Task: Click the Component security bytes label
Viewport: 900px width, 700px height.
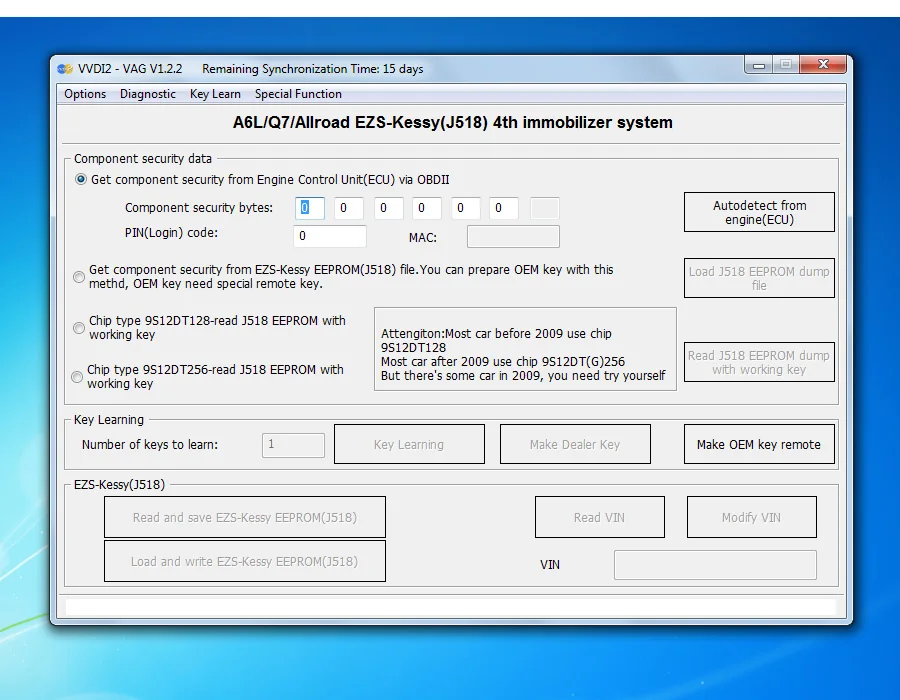Action: (x=199, y=208)
